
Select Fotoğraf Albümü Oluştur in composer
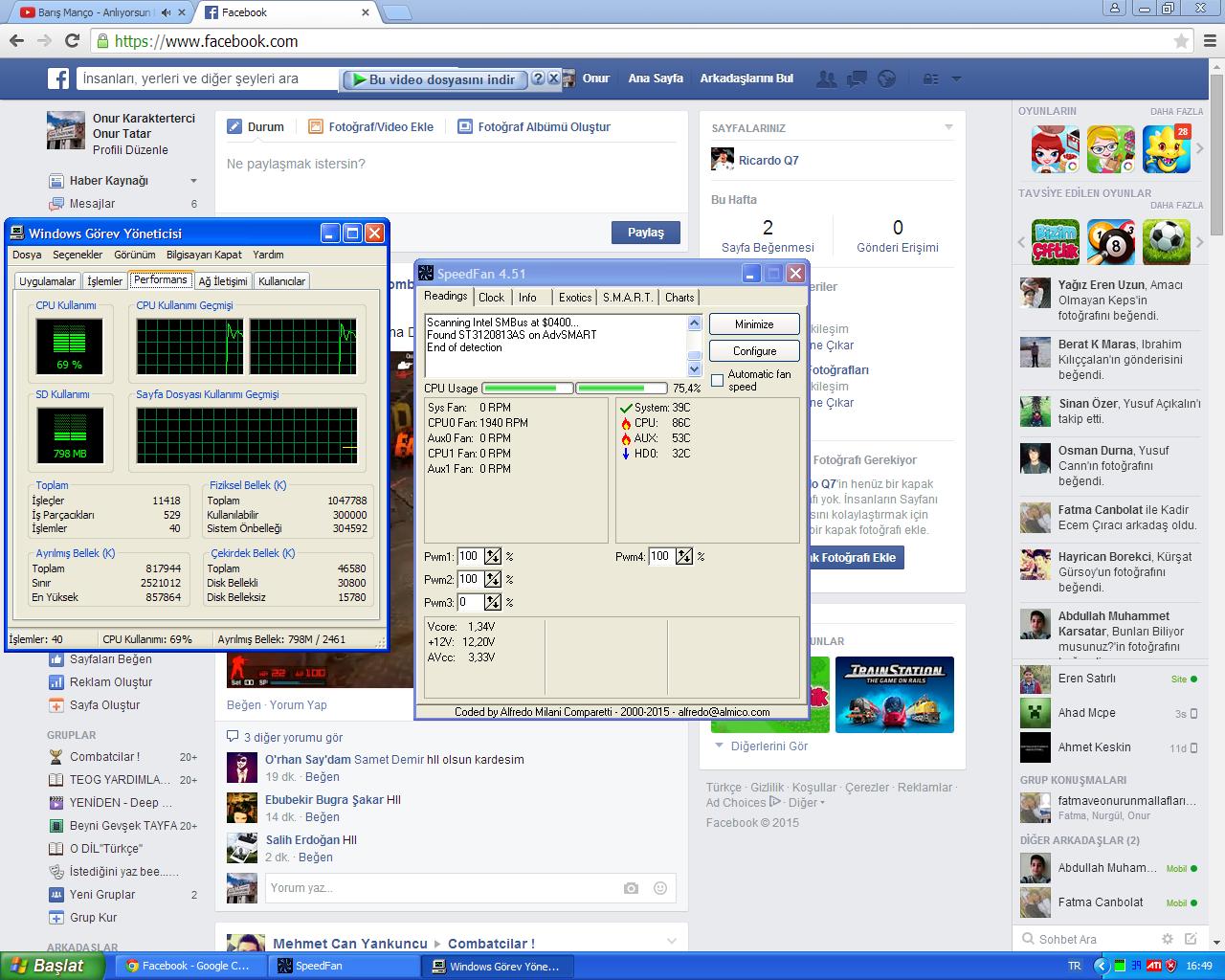click(x=534, y=126)
